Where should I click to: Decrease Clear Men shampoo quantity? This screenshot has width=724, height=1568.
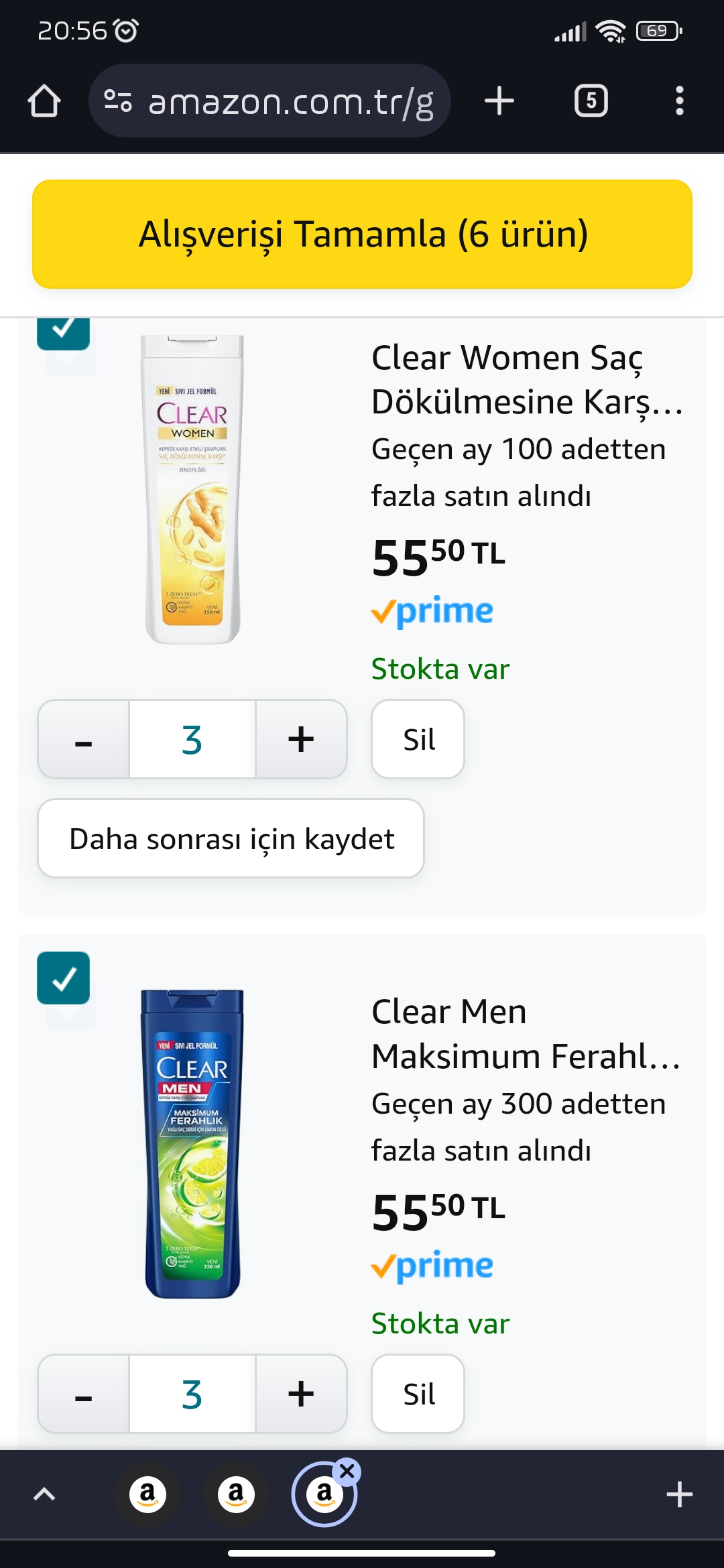(x=84, y=1394)
